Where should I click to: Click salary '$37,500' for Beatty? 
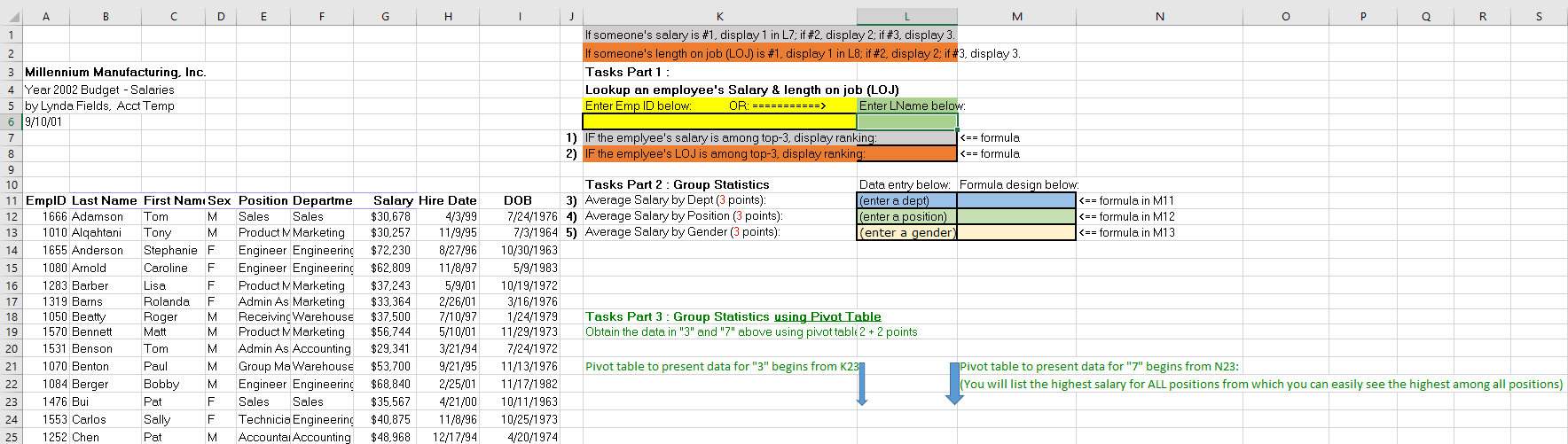point(390,316)
